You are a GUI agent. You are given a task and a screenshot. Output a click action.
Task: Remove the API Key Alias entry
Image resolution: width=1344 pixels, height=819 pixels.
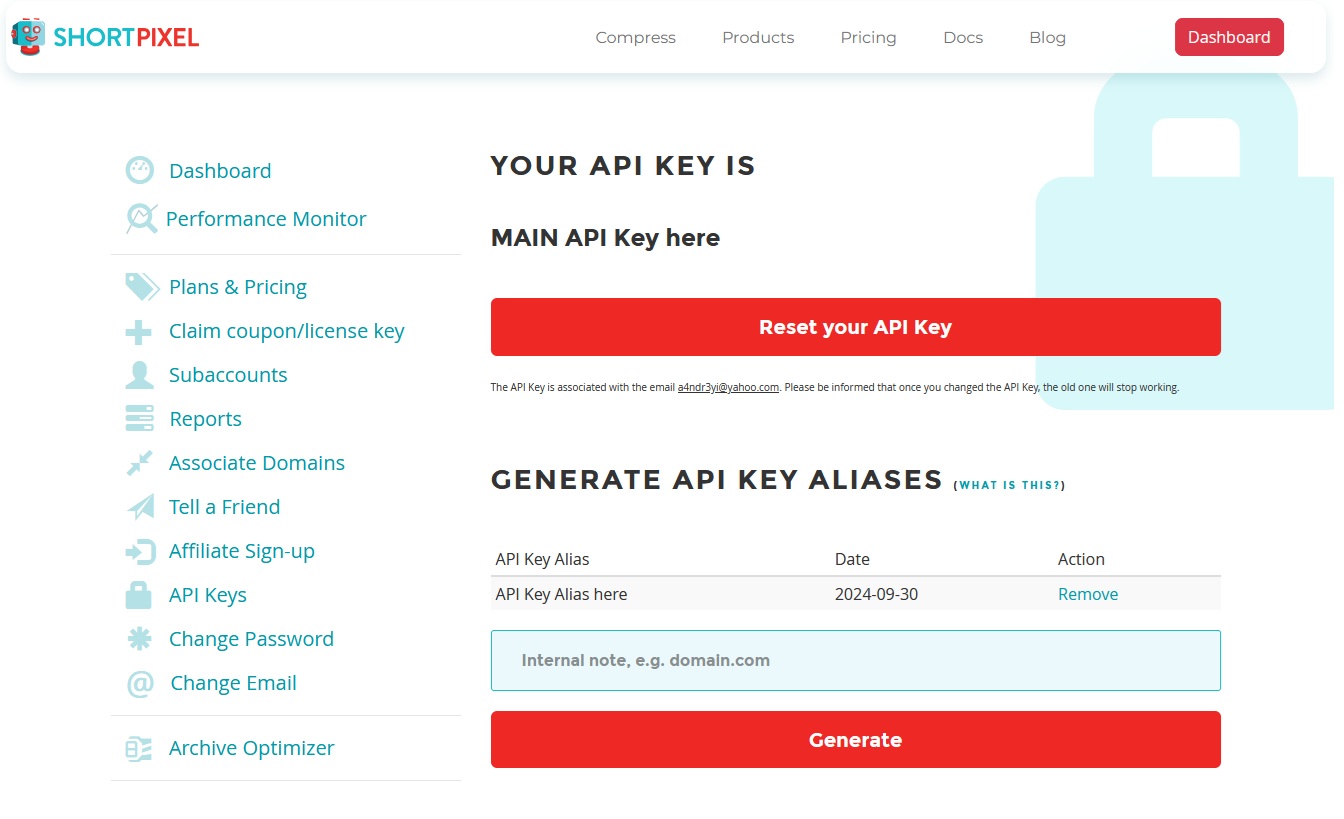point(1088,594)
